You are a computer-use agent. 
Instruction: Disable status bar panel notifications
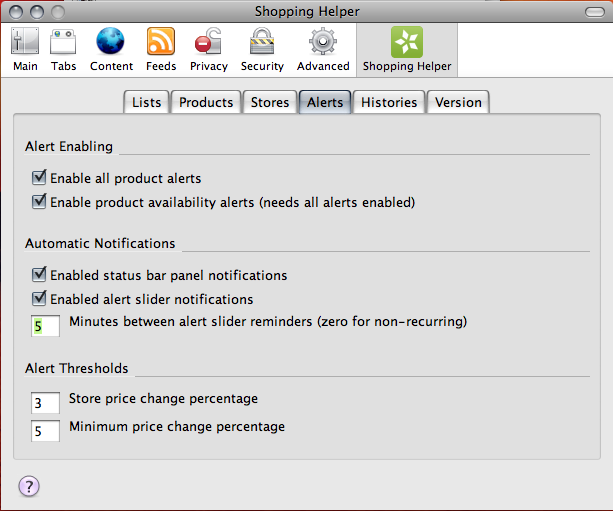(39, 274)
